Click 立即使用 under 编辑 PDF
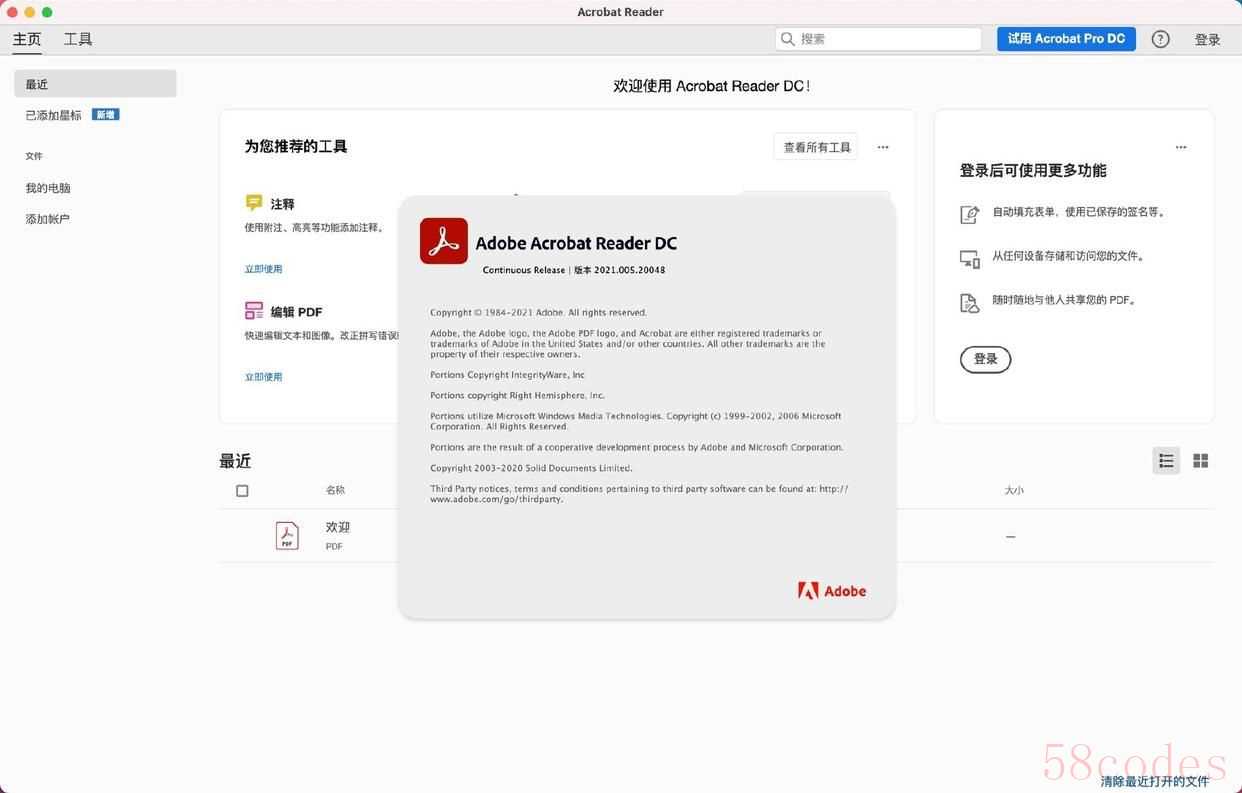Viewport: 1242px width, 793px height. click(x=264, y=377)
